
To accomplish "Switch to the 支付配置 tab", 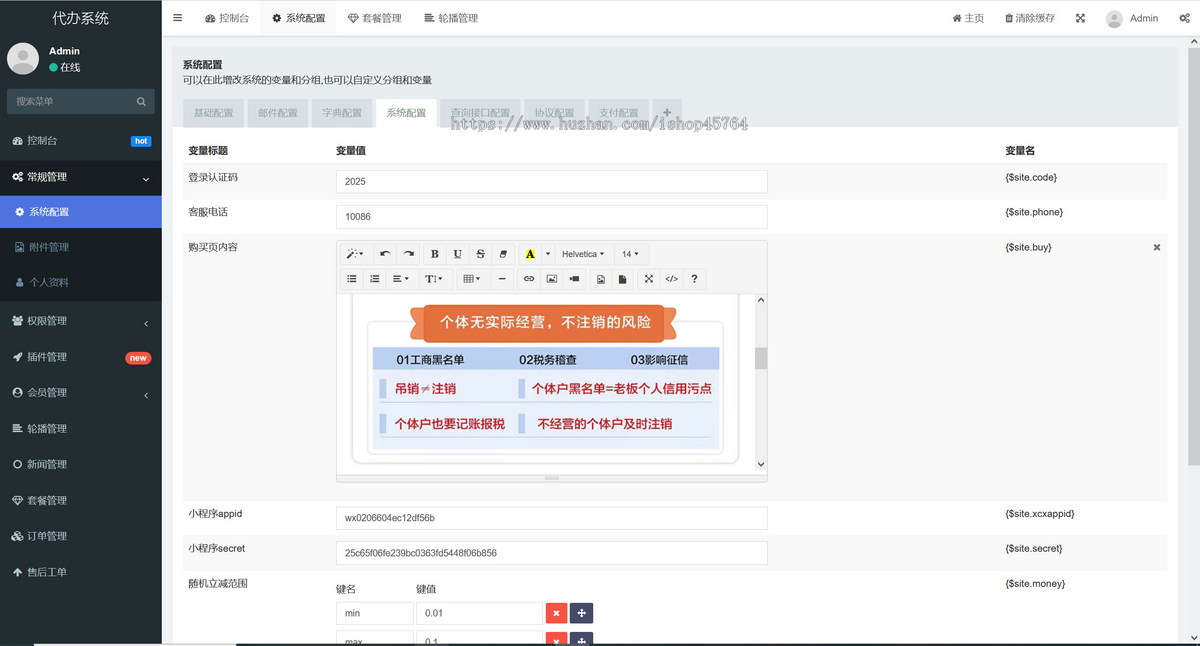I will tap(618, 113).
